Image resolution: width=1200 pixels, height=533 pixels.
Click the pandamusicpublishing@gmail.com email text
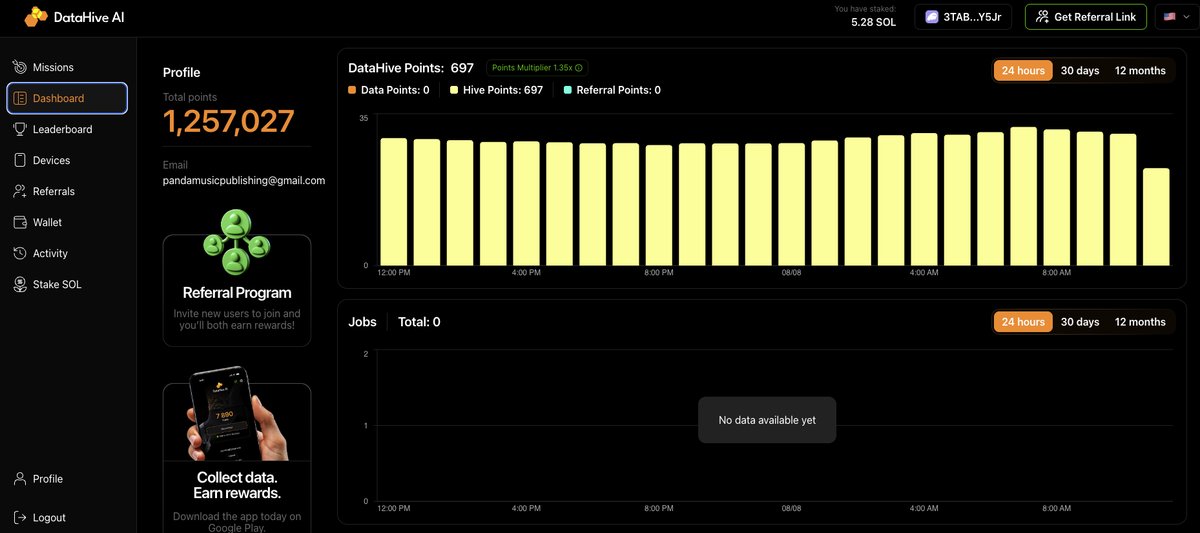point(244,181)
